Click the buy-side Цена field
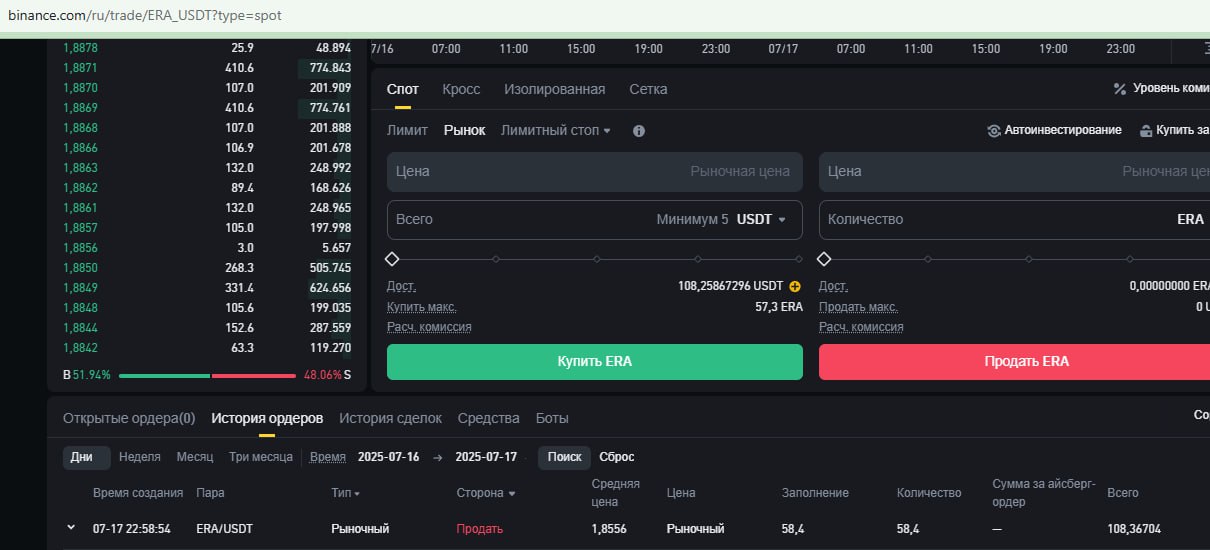Screen dimensions: 1210x550 pyautogui.click(x=595, y=171)
